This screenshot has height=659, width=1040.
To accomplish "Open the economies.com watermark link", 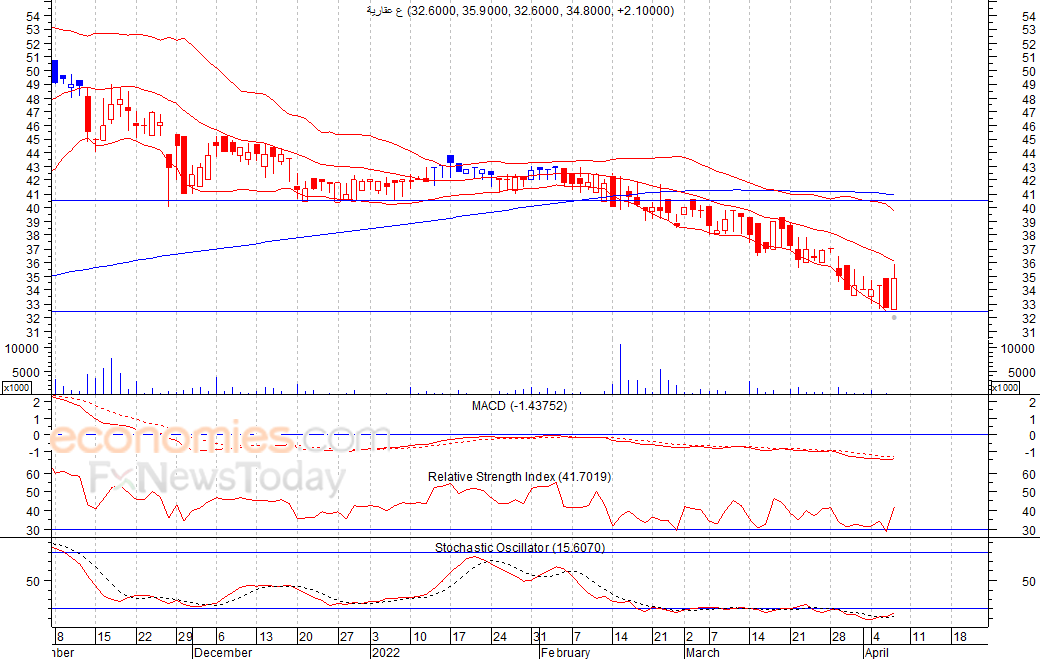I will 219,439.
